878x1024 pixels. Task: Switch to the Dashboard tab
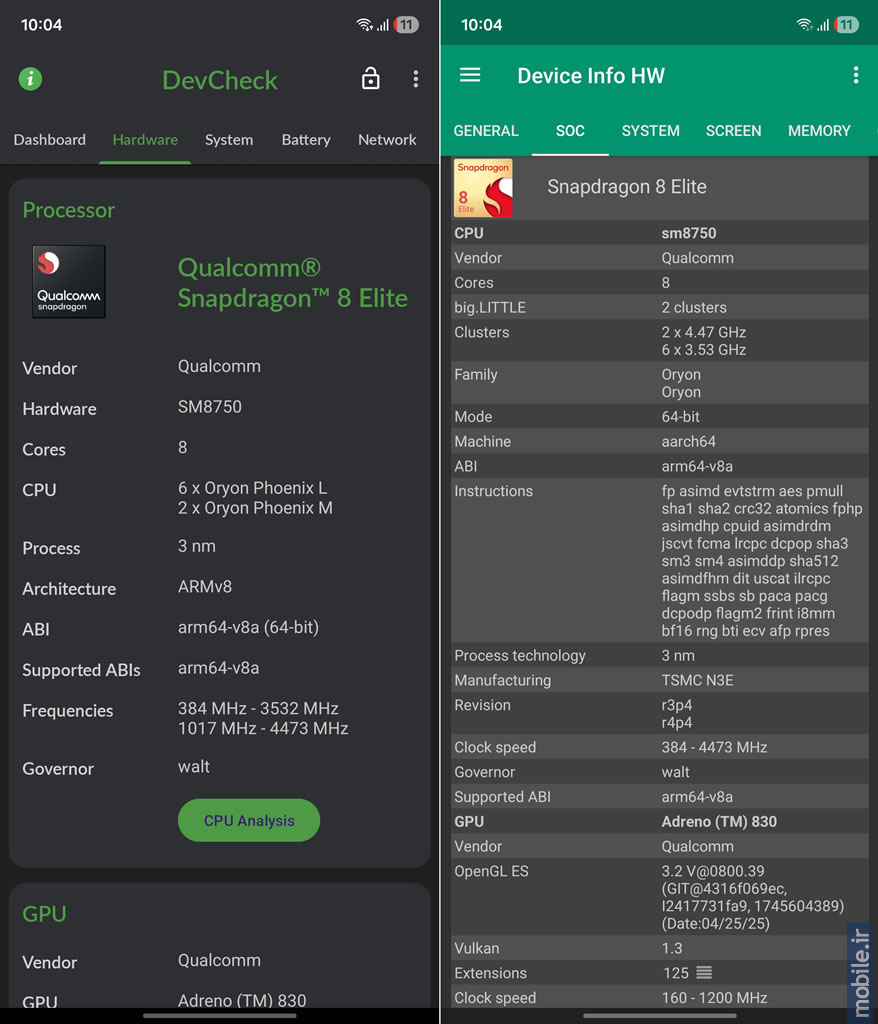click(50, 140)
